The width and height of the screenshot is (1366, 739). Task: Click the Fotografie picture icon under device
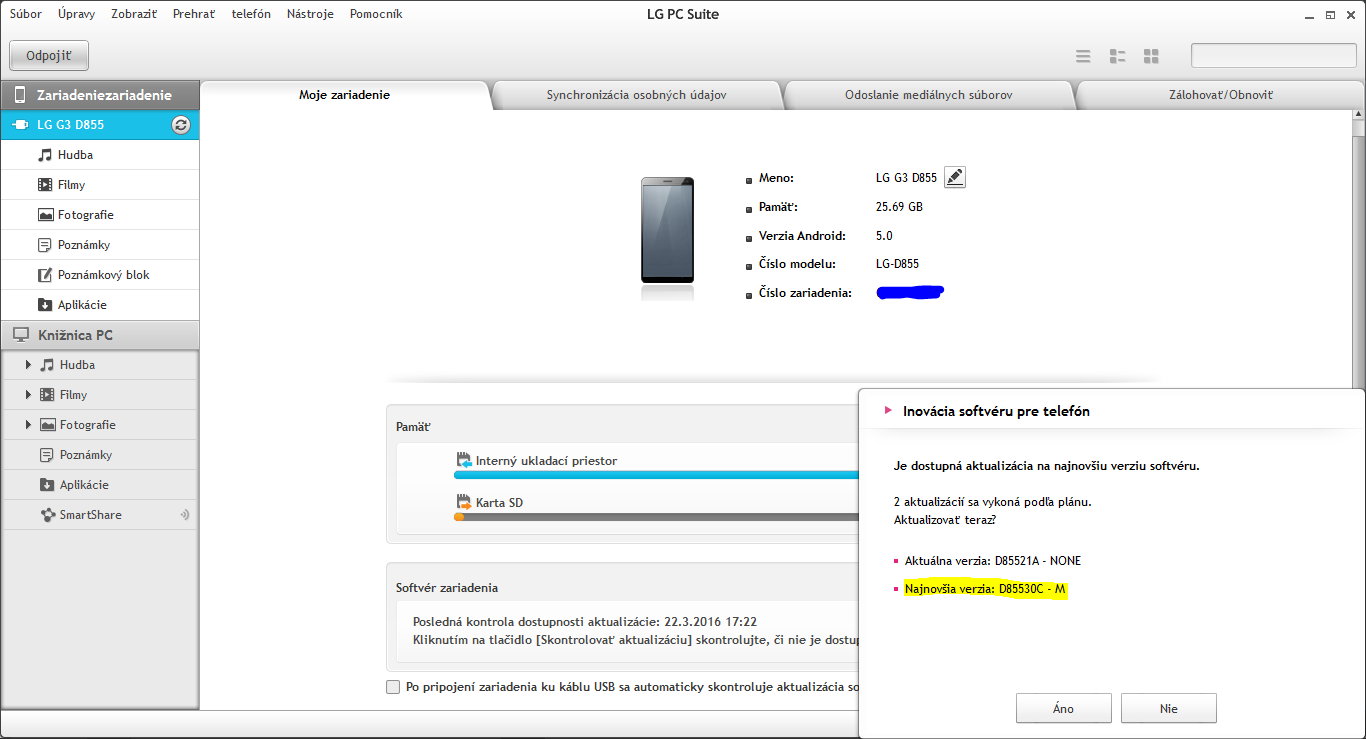(x=45, y=215)
